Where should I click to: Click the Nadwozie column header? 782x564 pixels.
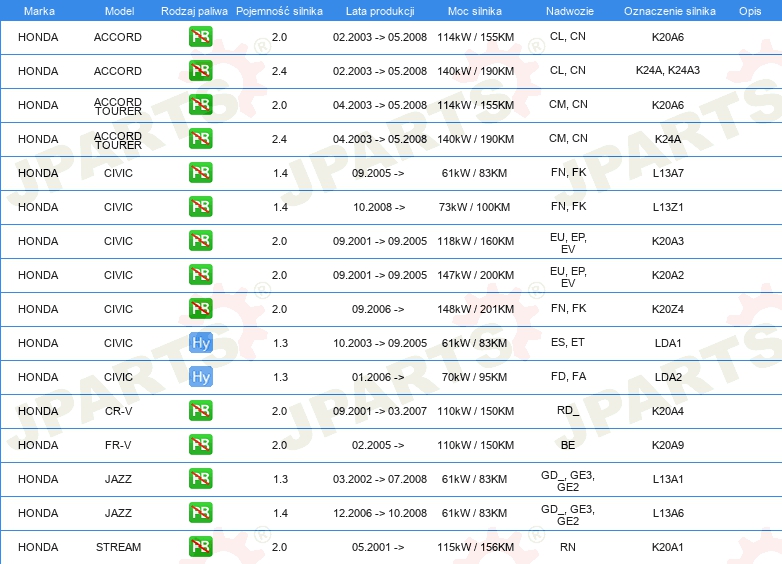570,11
